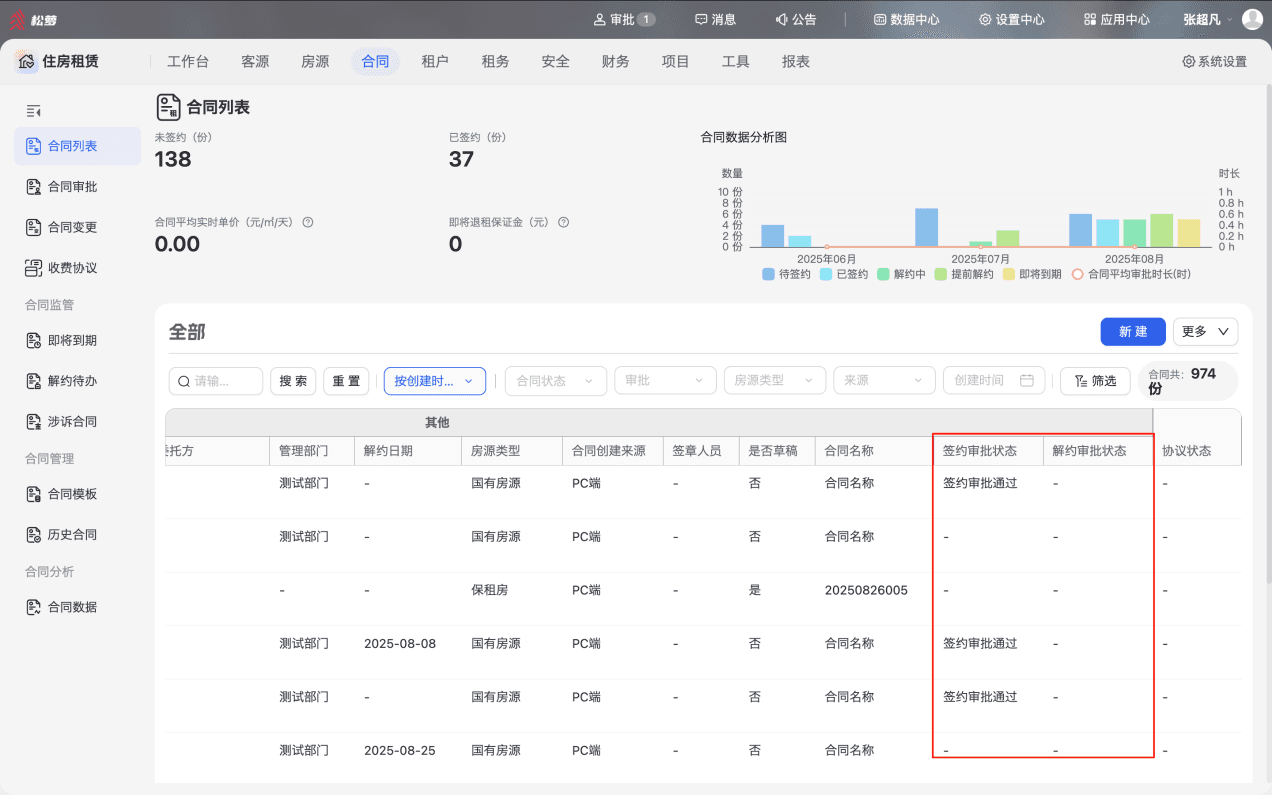Switch to the 安全 tab
The height and width of the screenshot is (795, 1272).
555,61
